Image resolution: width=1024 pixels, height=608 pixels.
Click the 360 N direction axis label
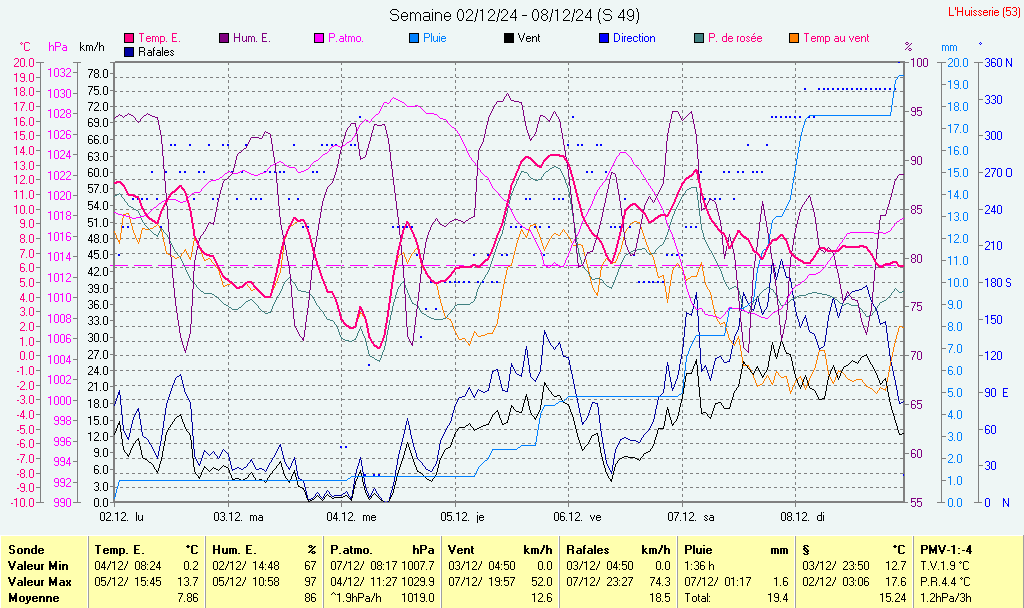point(999,63)
